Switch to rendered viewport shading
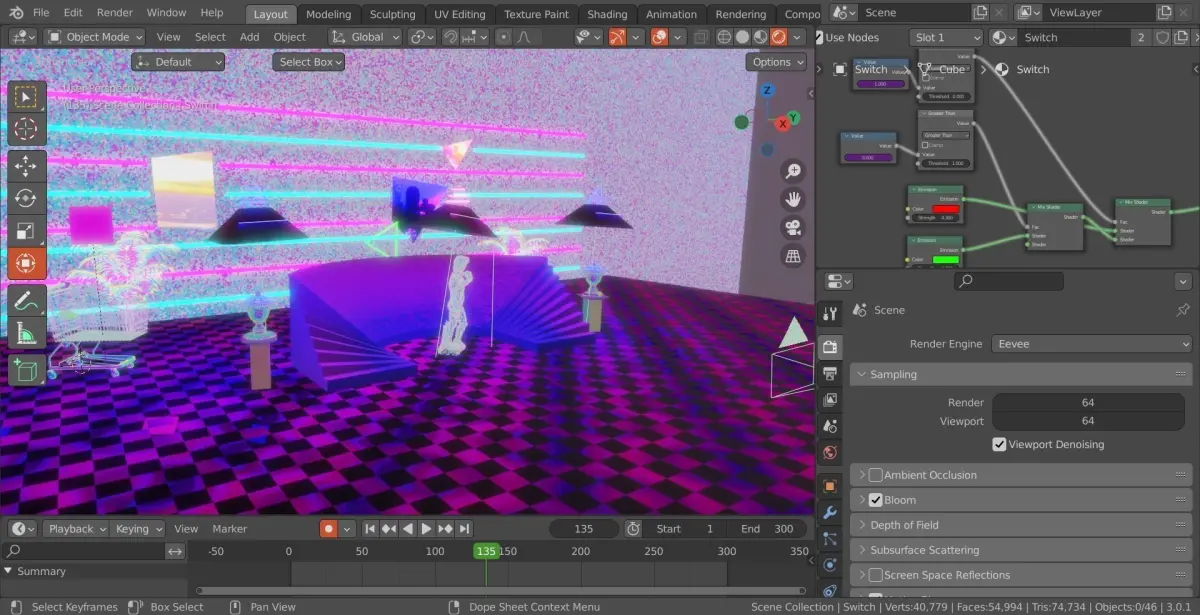The height and width of the screenshot is (615, 1200). click(779, 37)
